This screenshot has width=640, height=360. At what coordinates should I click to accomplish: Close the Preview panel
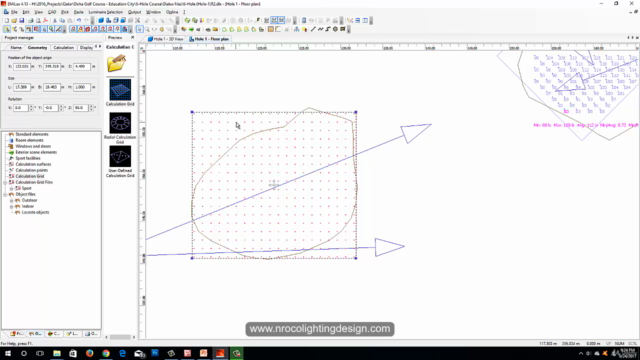coord(132,38)
